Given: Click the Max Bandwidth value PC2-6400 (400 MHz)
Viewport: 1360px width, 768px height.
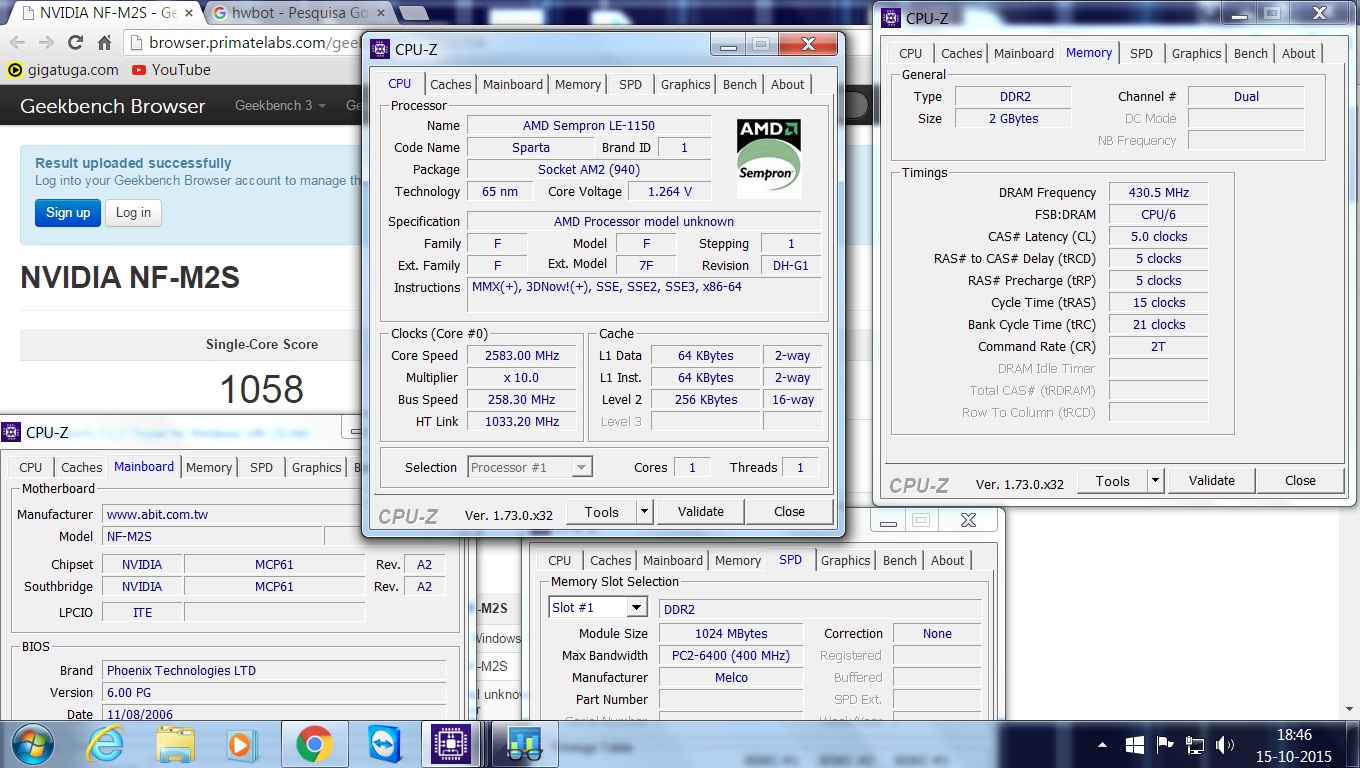Looking at the screenshot, I should point(730,656).
